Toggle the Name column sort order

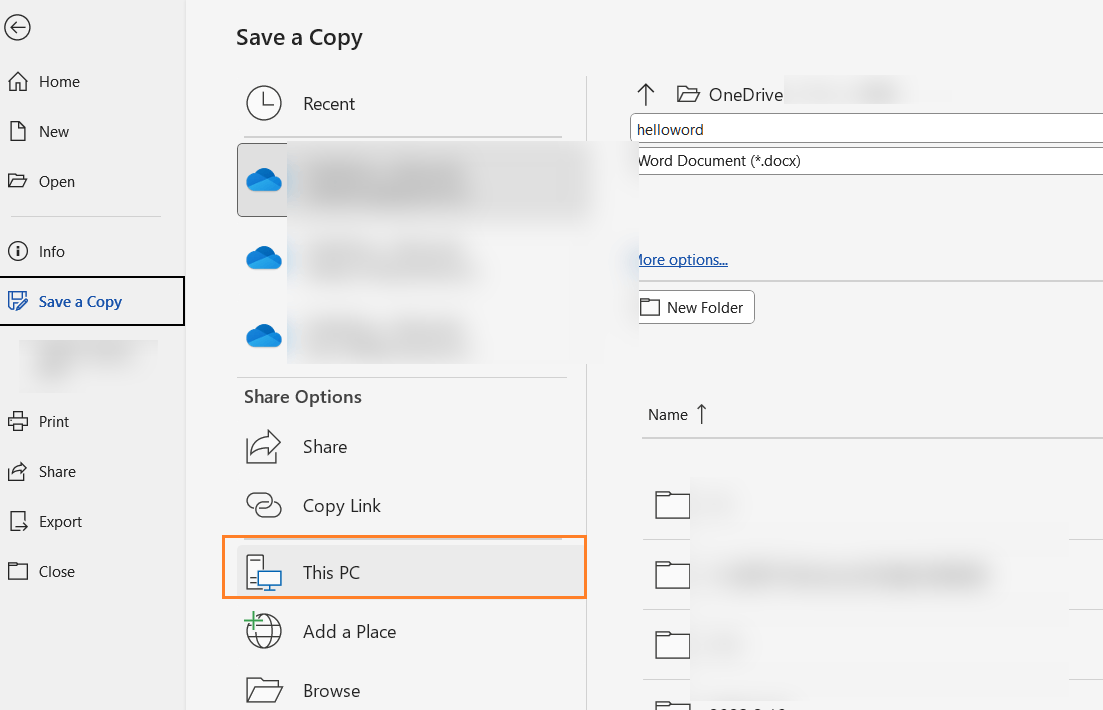(677, 414)
